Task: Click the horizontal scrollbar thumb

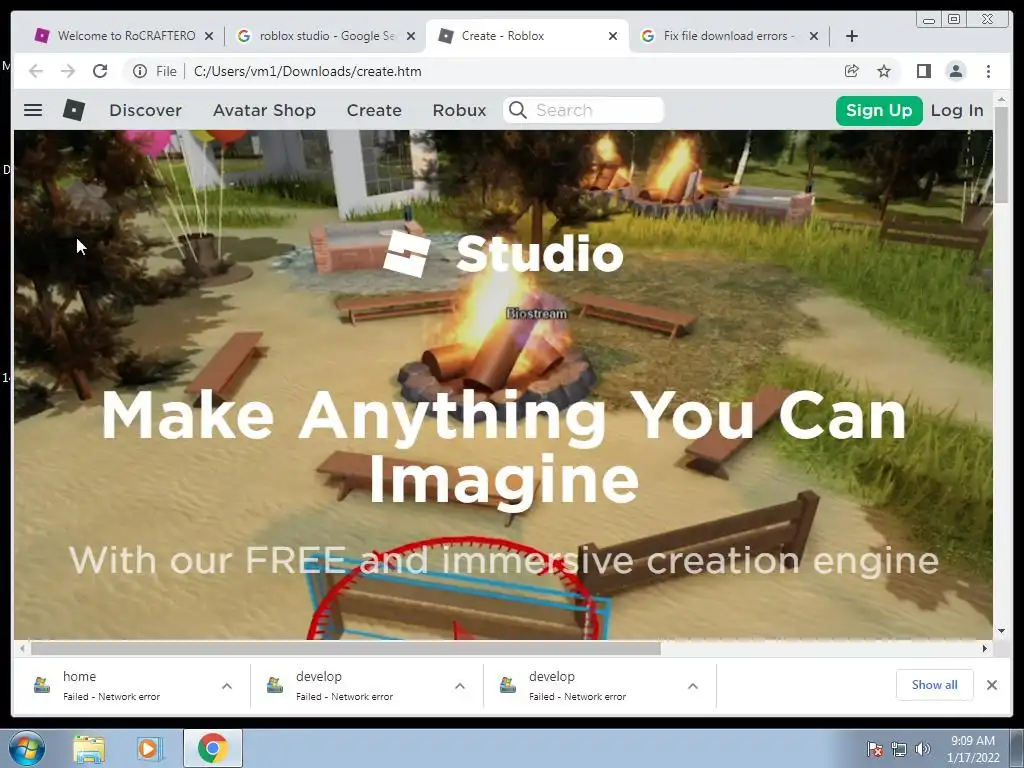Action: [x=346, y=648]
